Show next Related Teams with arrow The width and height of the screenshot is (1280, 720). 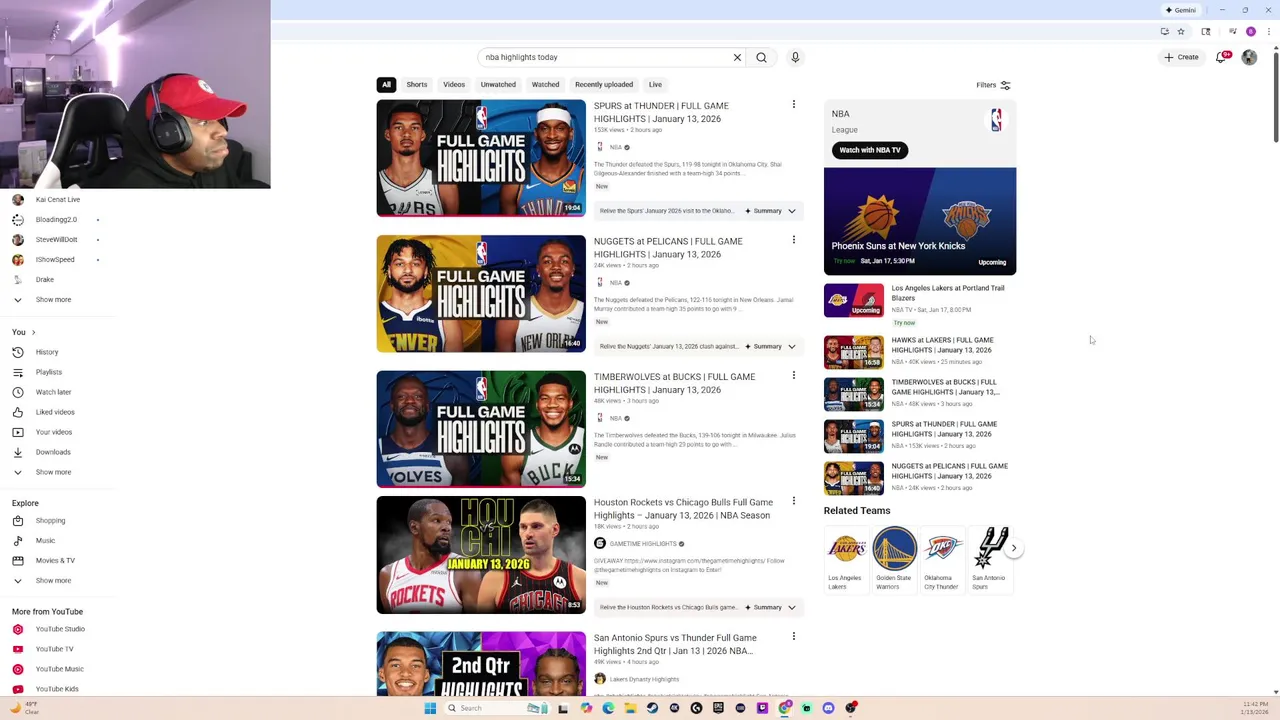(1013, 548)
